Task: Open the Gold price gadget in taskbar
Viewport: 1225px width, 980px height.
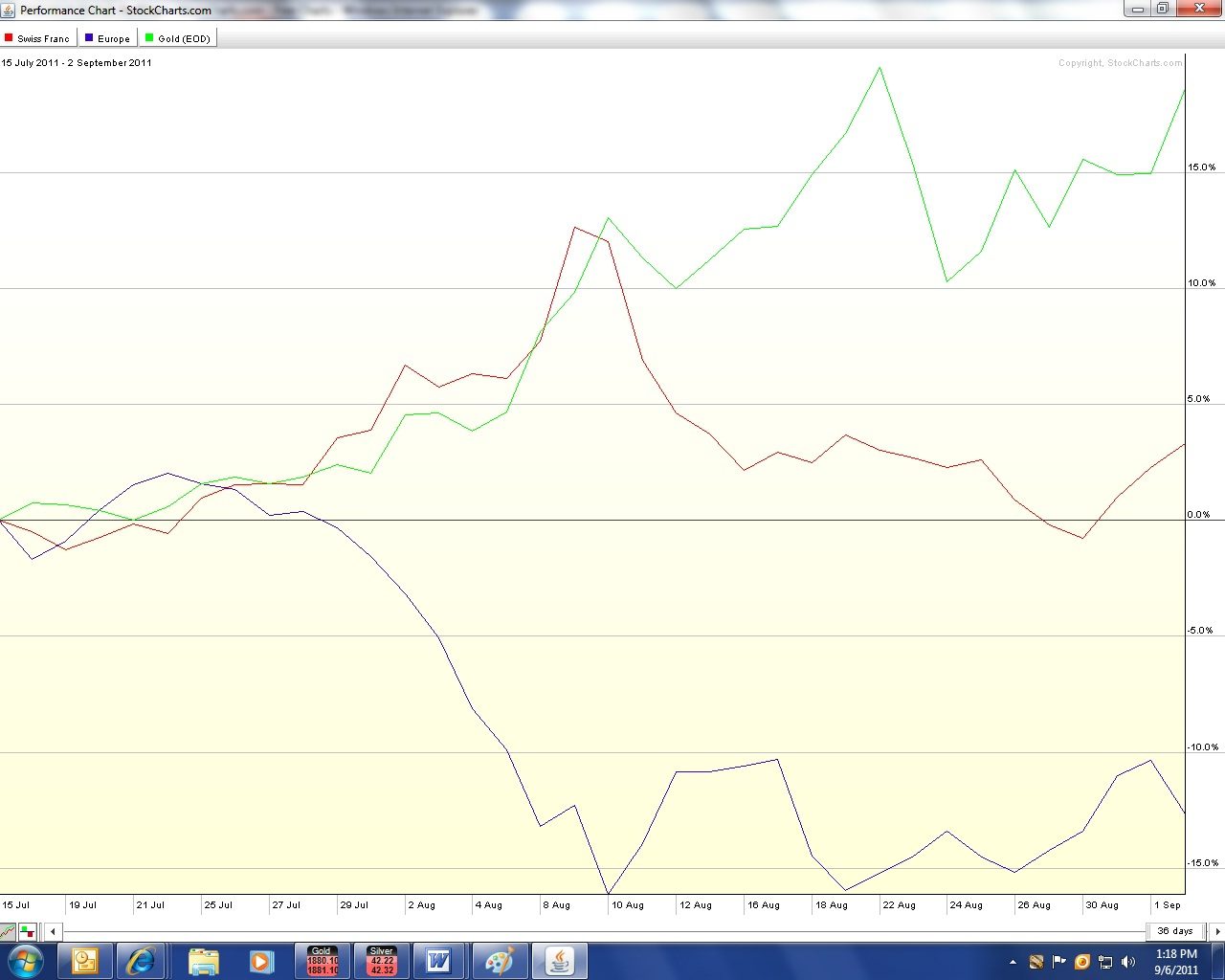Action: click(323, 961)
